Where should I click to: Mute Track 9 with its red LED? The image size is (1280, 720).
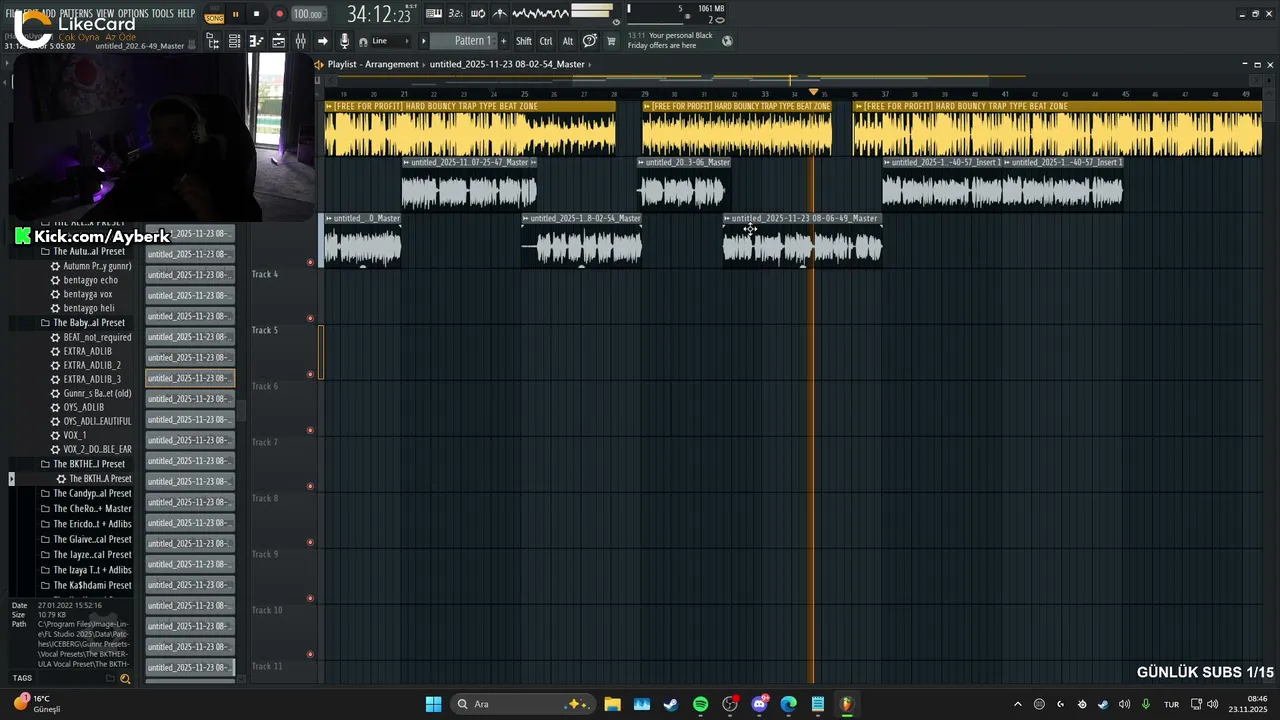(310, 598)
